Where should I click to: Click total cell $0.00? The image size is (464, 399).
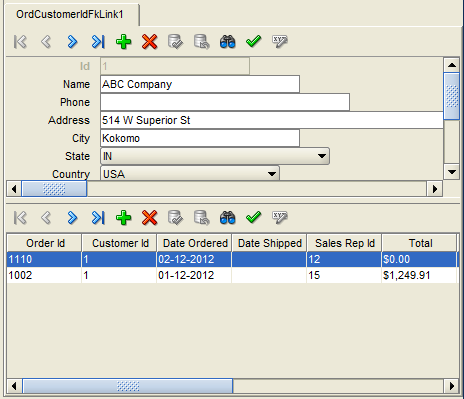pos(419,259)
